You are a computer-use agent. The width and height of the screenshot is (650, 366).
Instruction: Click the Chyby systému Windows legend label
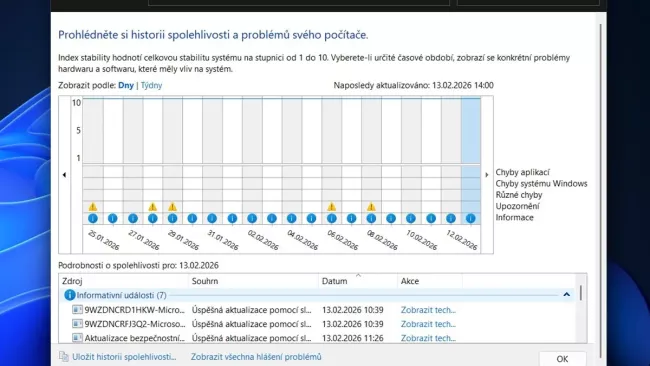click(541, 183)
